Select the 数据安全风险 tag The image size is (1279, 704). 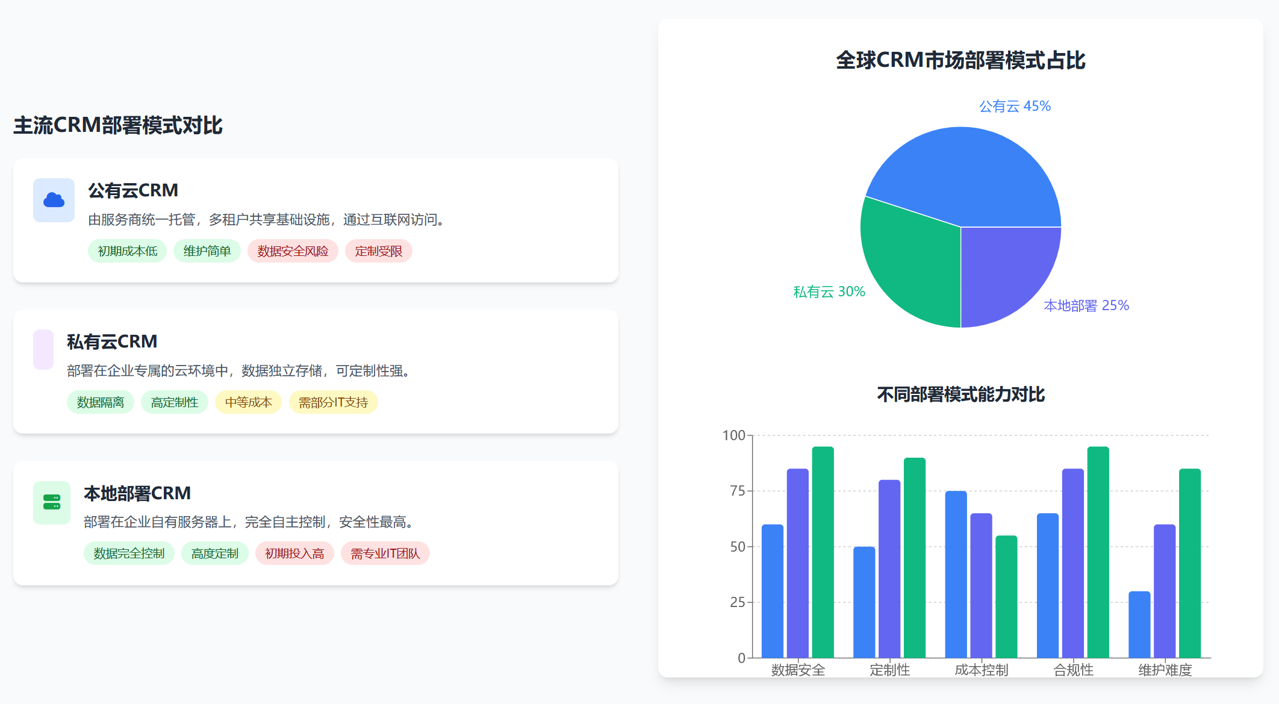point(292,251)
